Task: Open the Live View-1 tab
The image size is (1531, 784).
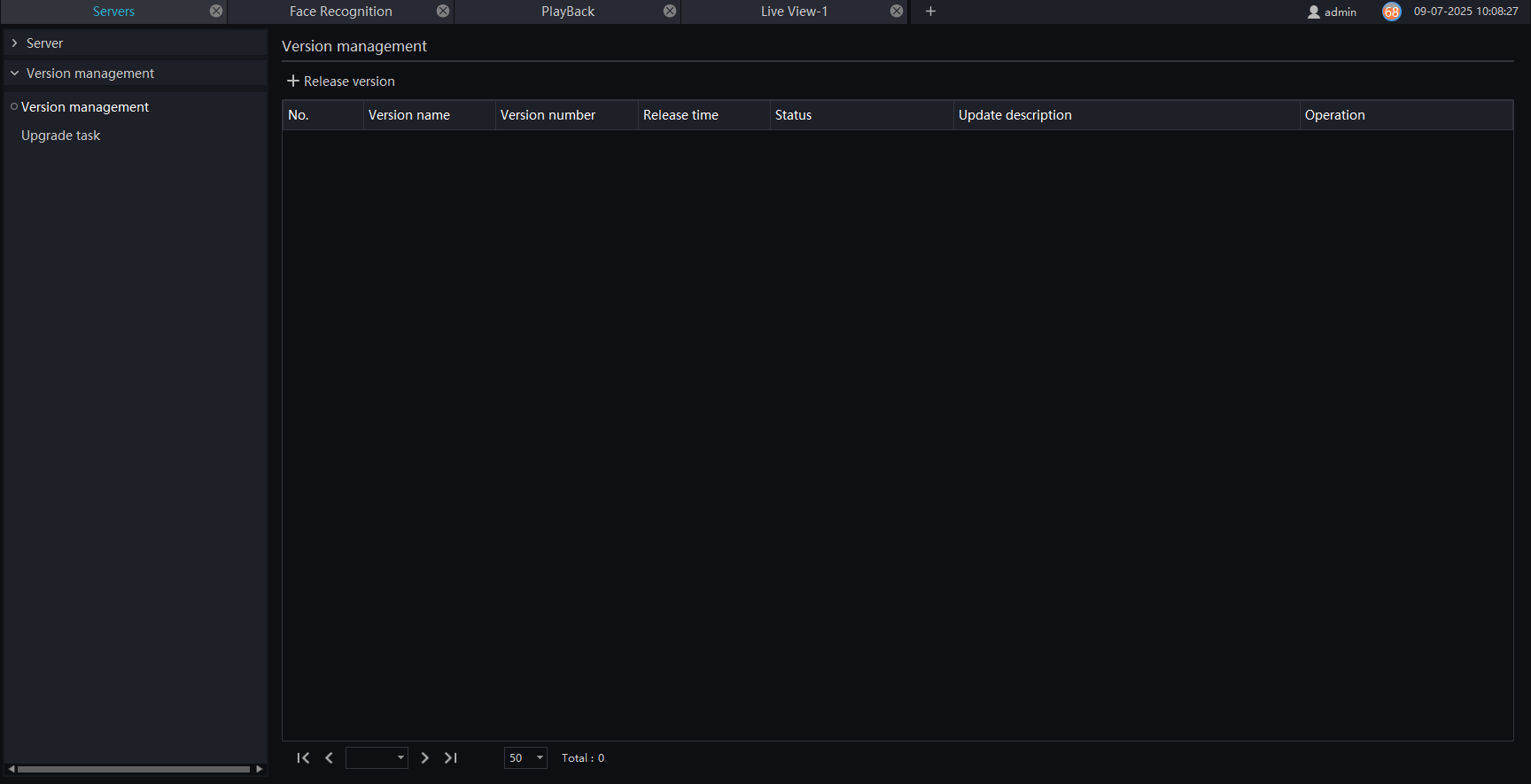Action: pos(795,12)
